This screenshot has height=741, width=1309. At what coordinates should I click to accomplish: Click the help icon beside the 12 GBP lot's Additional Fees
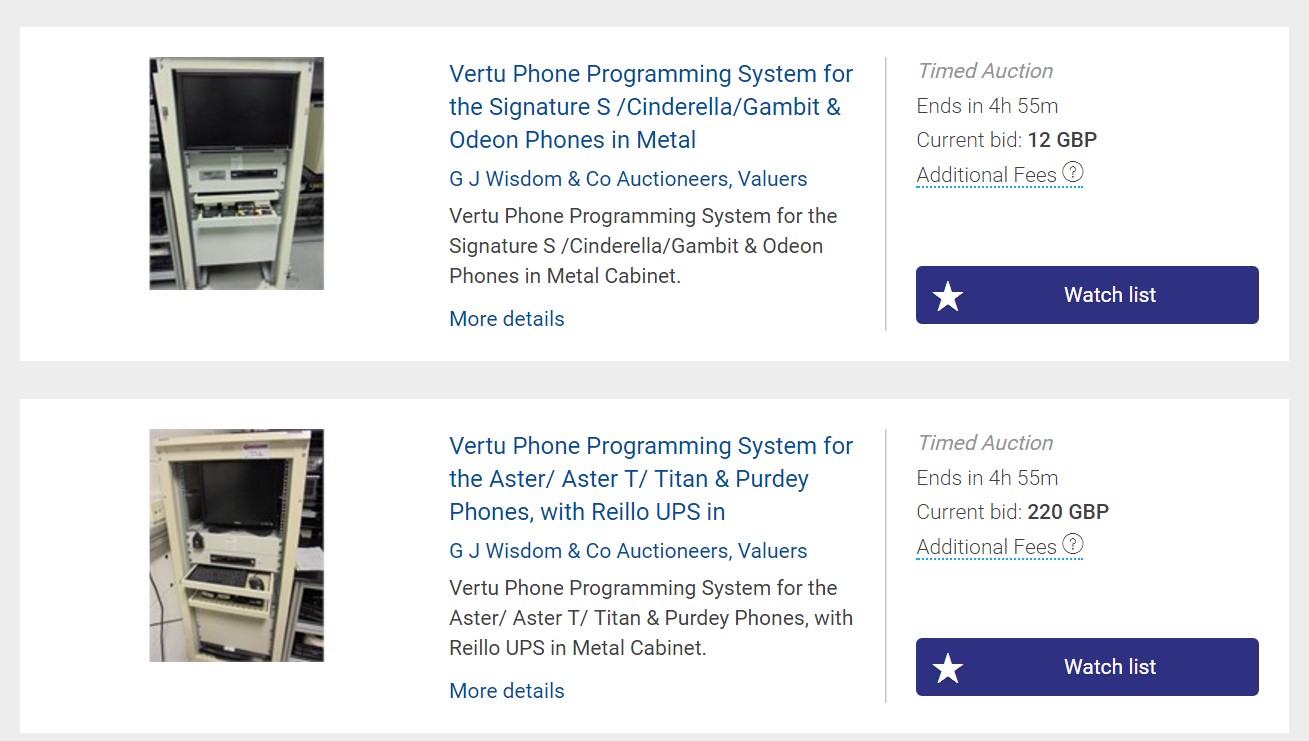point(1072,173)
